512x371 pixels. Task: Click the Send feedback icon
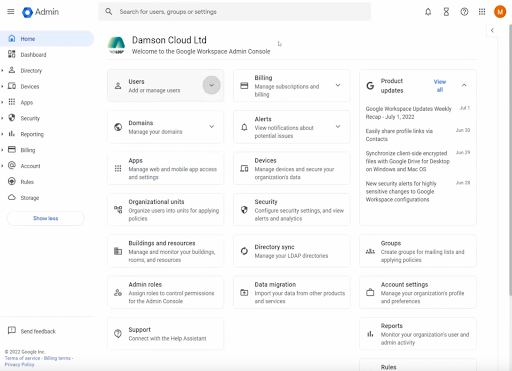[x=12, y=330]
